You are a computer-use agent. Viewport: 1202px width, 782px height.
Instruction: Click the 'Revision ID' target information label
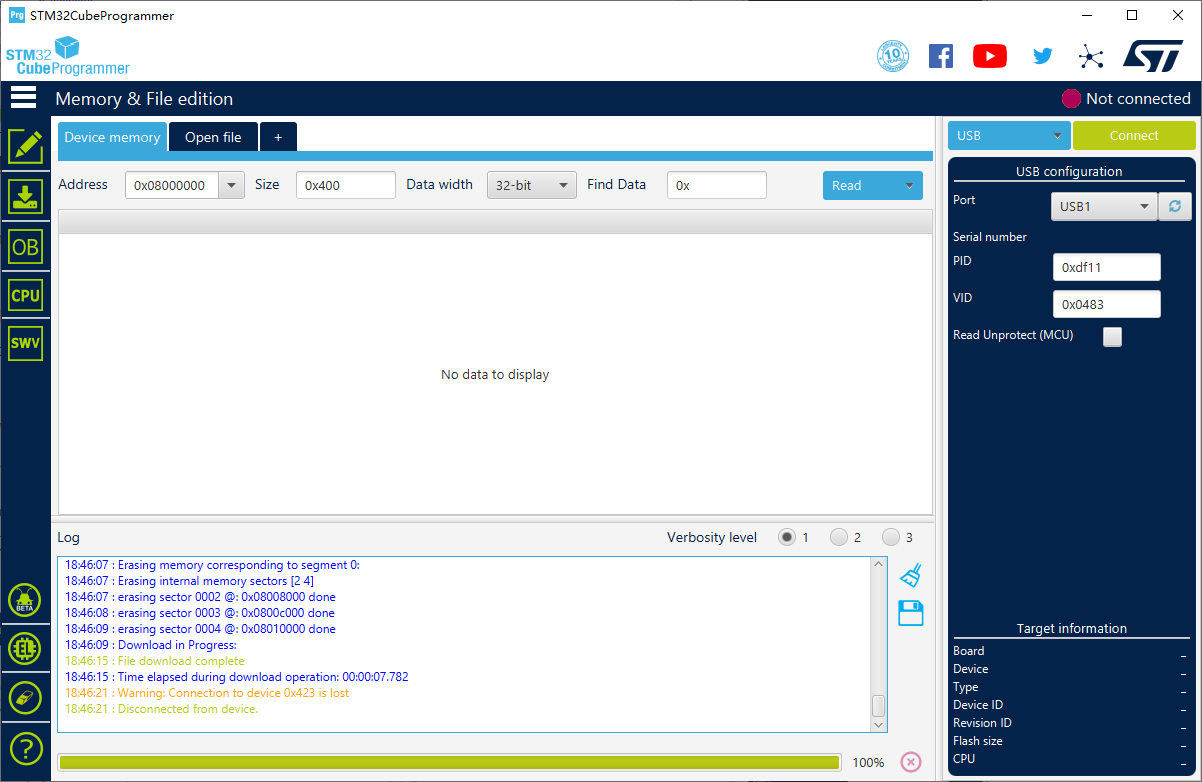(x=982, y=723)
